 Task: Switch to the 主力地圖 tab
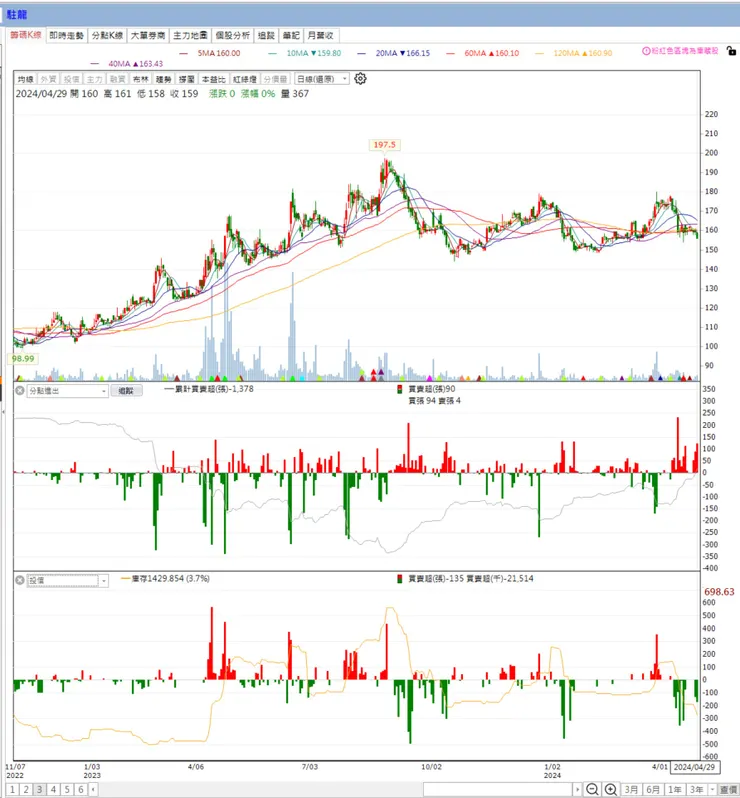(190, 35)
